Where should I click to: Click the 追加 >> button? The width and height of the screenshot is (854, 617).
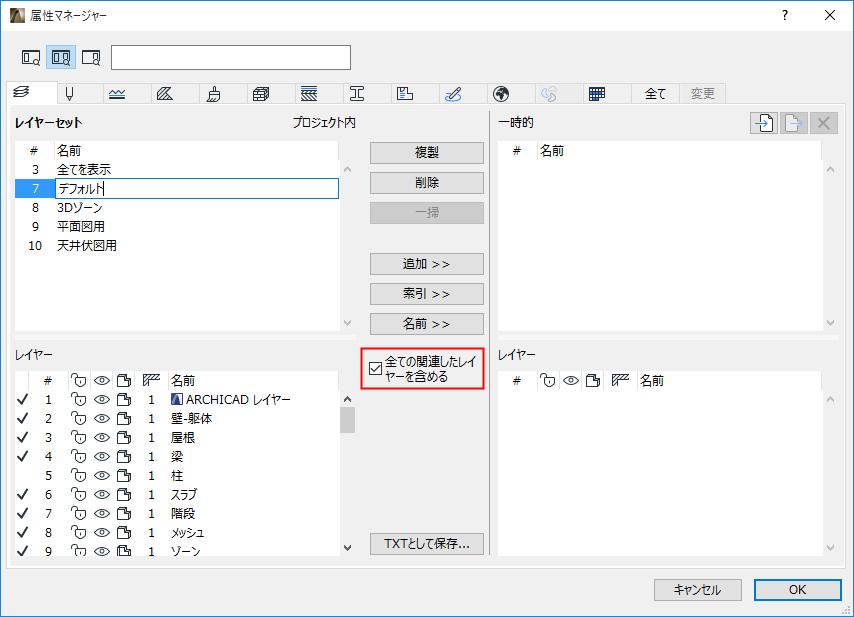click(427, 264)
